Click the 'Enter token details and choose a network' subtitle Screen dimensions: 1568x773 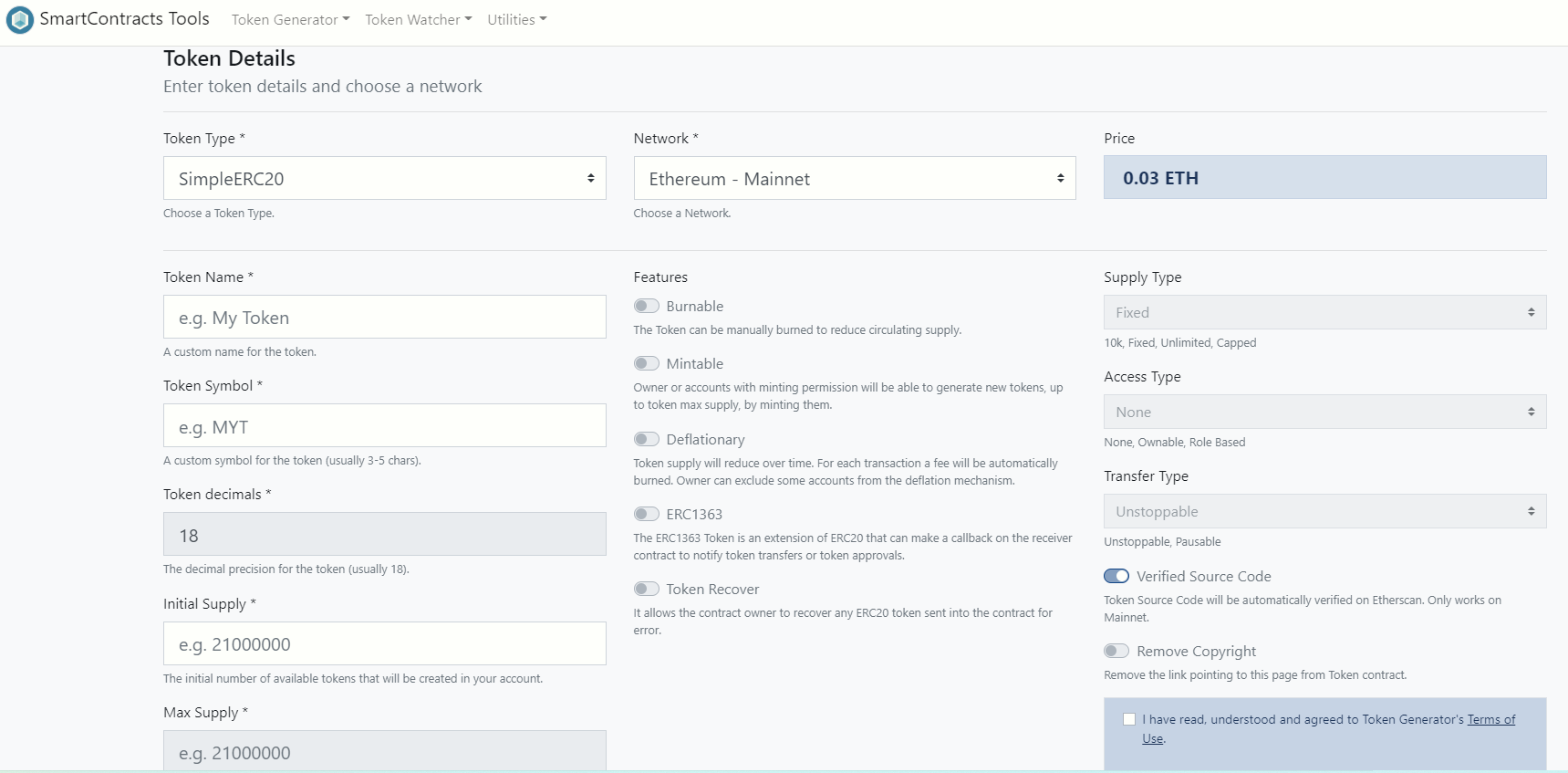coord(322,86)
